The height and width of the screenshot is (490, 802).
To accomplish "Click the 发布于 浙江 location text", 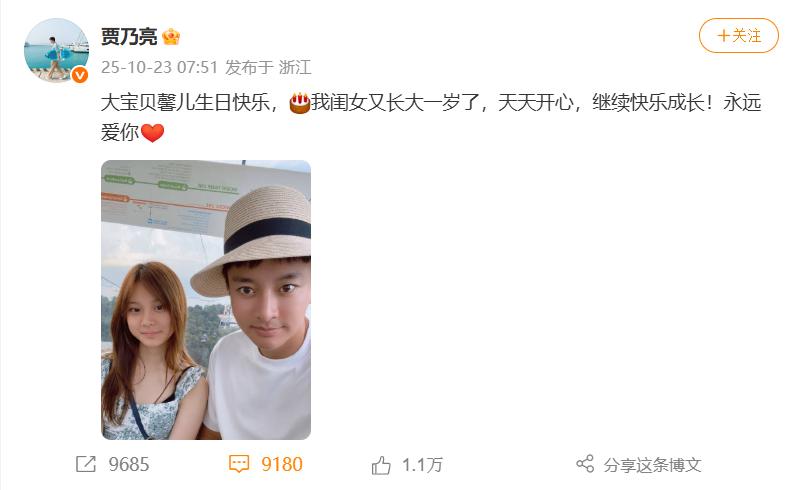I will pyautogui.click(x=268, y=68).
